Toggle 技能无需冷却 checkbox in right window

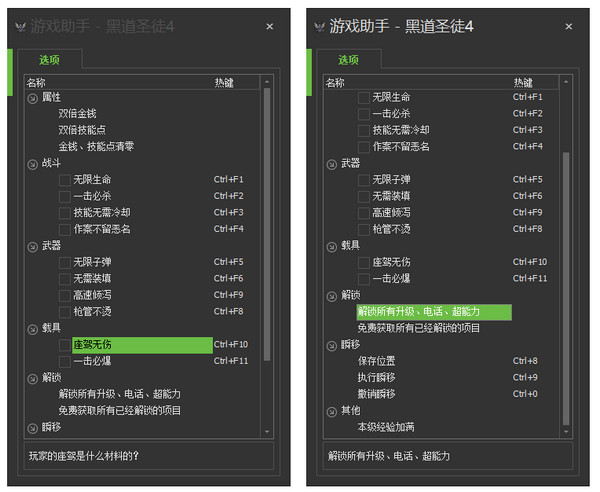tap(364, 130)
